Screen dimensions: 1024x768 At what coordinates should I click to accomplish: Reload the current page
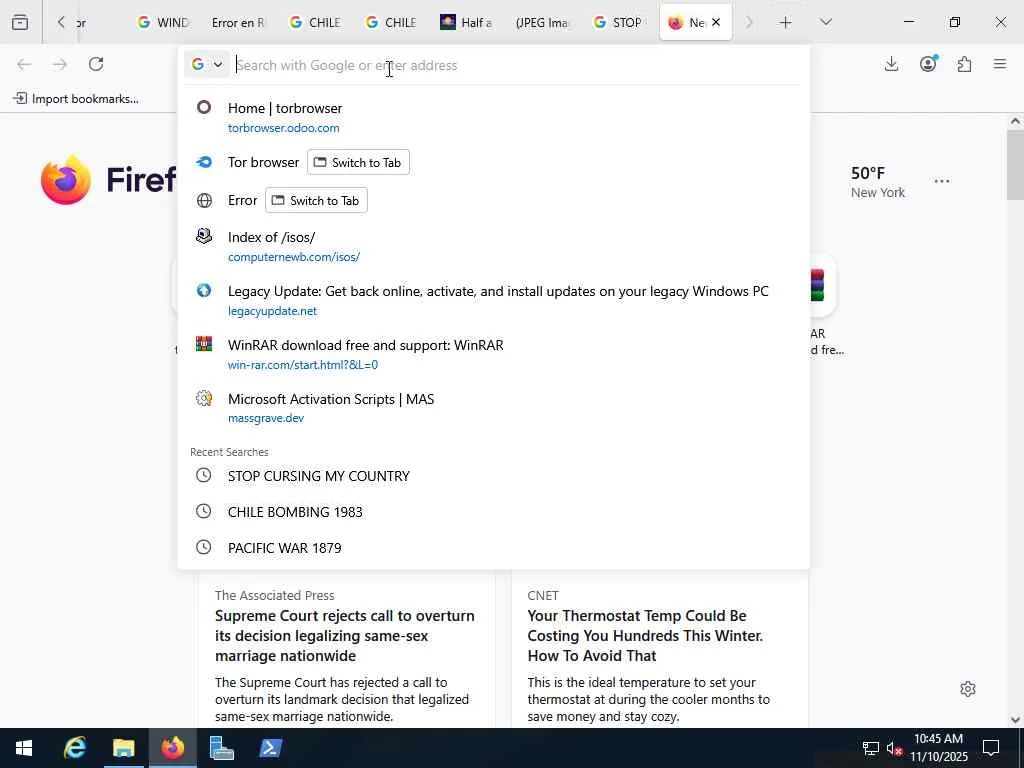coord(96,64)
